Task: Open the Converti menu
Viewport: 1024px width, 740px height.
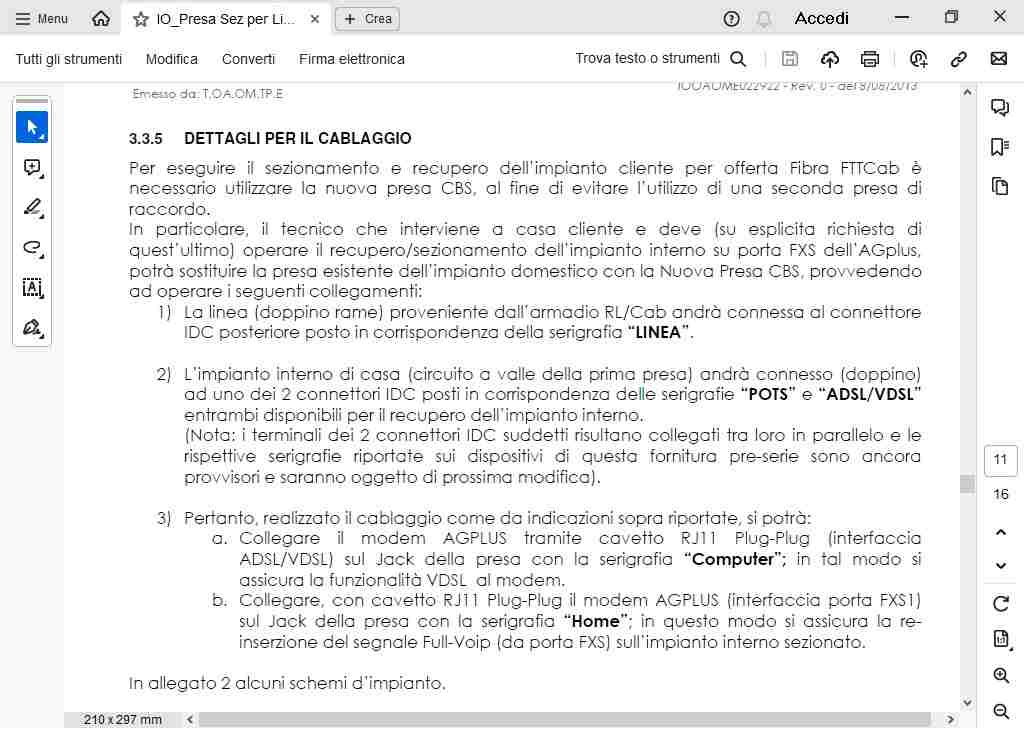Action: (x=248, y=59)
